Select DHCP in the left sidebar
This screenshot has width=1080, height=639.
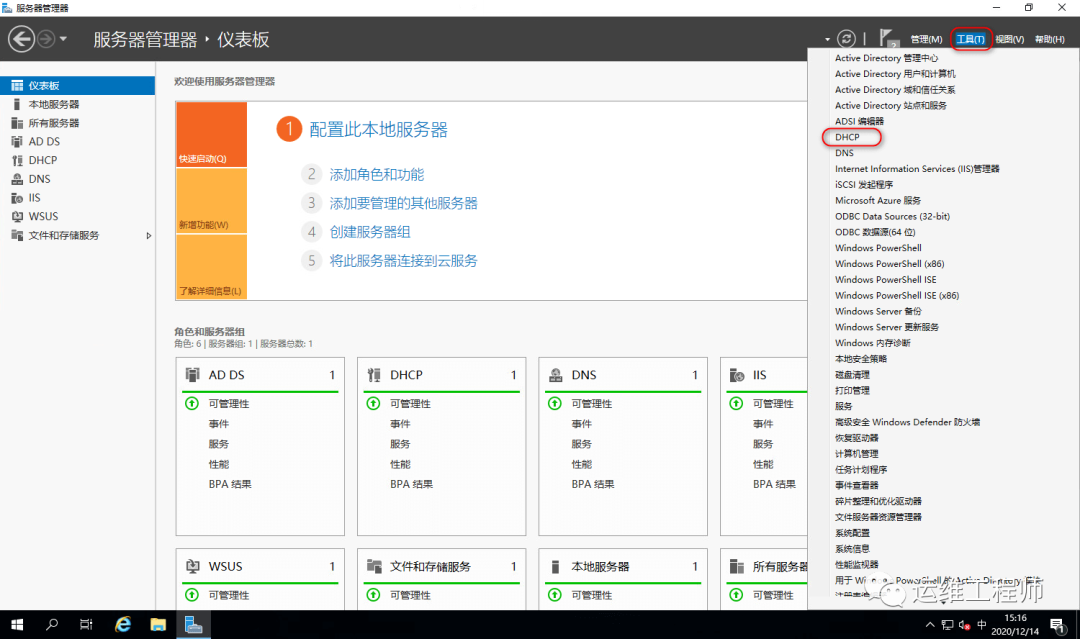[77, 160]
